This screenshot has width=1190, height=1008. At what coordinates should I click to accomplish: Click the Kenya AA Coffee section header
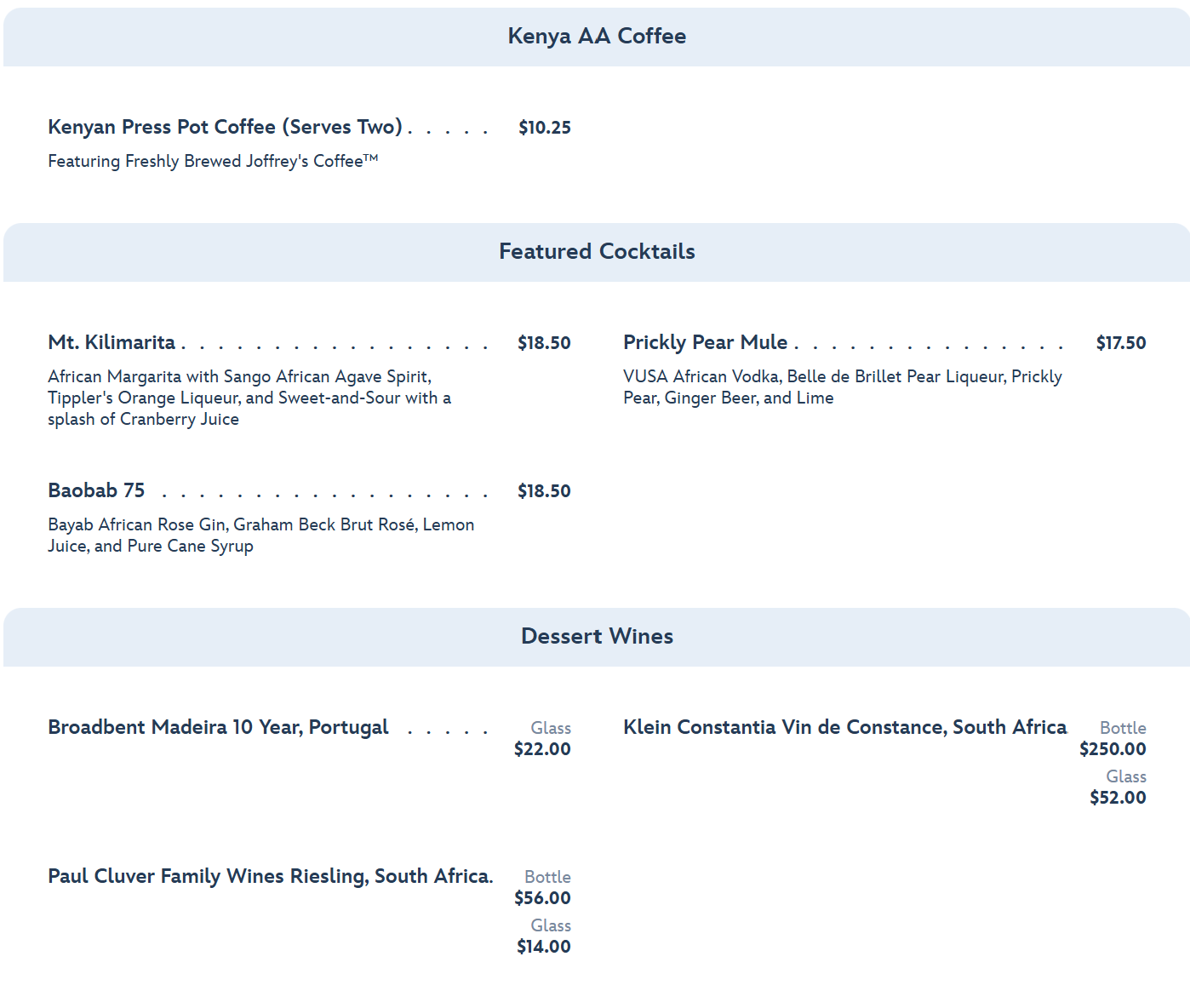pos(596,37)
